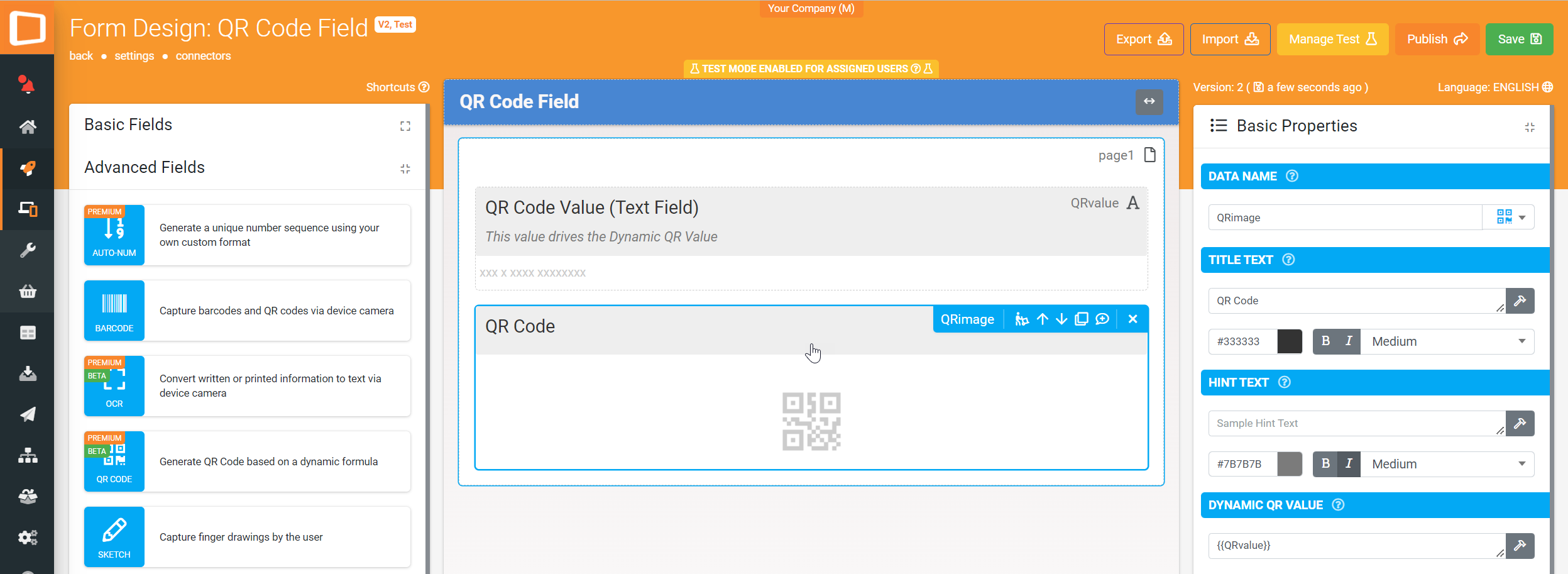
Task: Open the download inbox sidebar icon
Action: [x=27, y=373]
